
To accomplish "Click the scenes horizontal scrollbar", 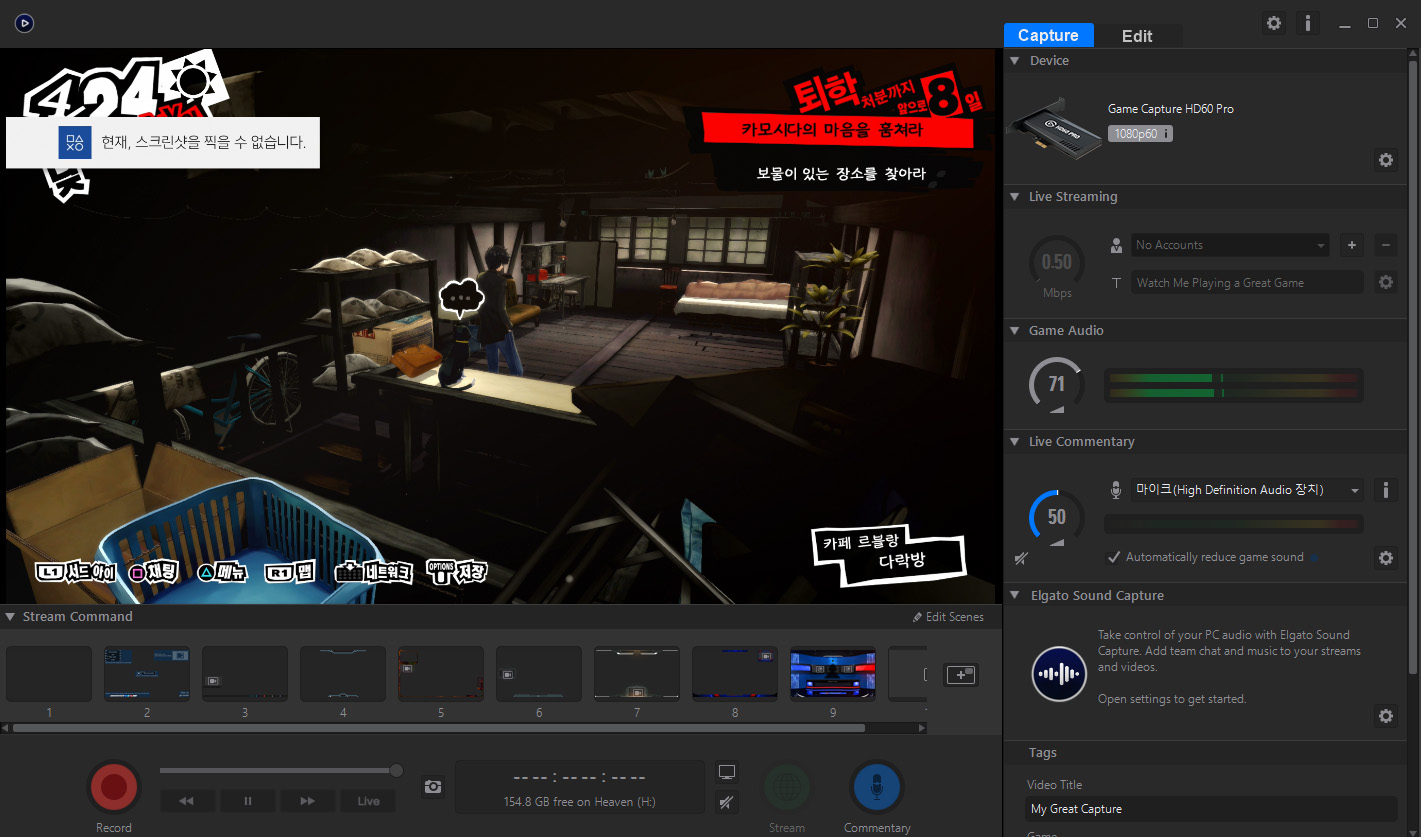I will tap(439, 728).
